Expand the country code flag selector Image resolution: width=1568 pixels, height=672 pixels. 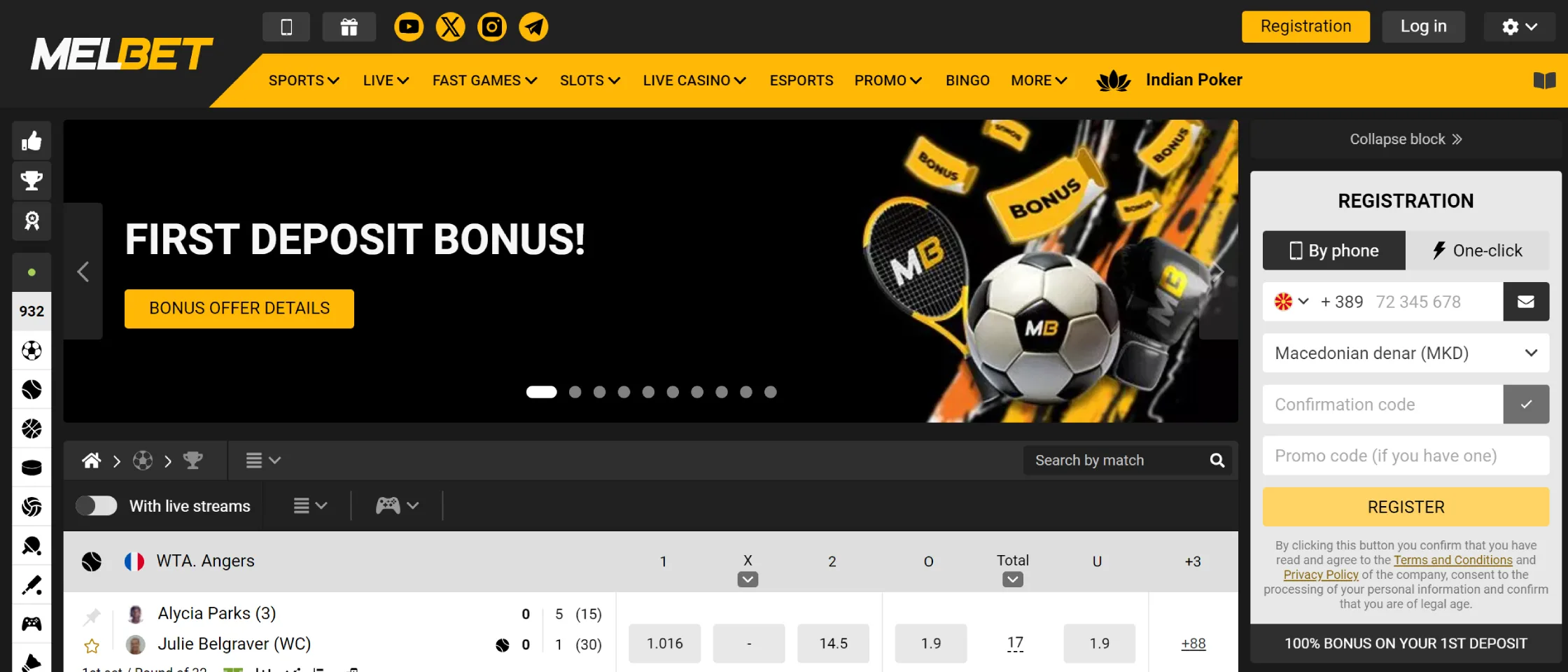point(1291,302)
